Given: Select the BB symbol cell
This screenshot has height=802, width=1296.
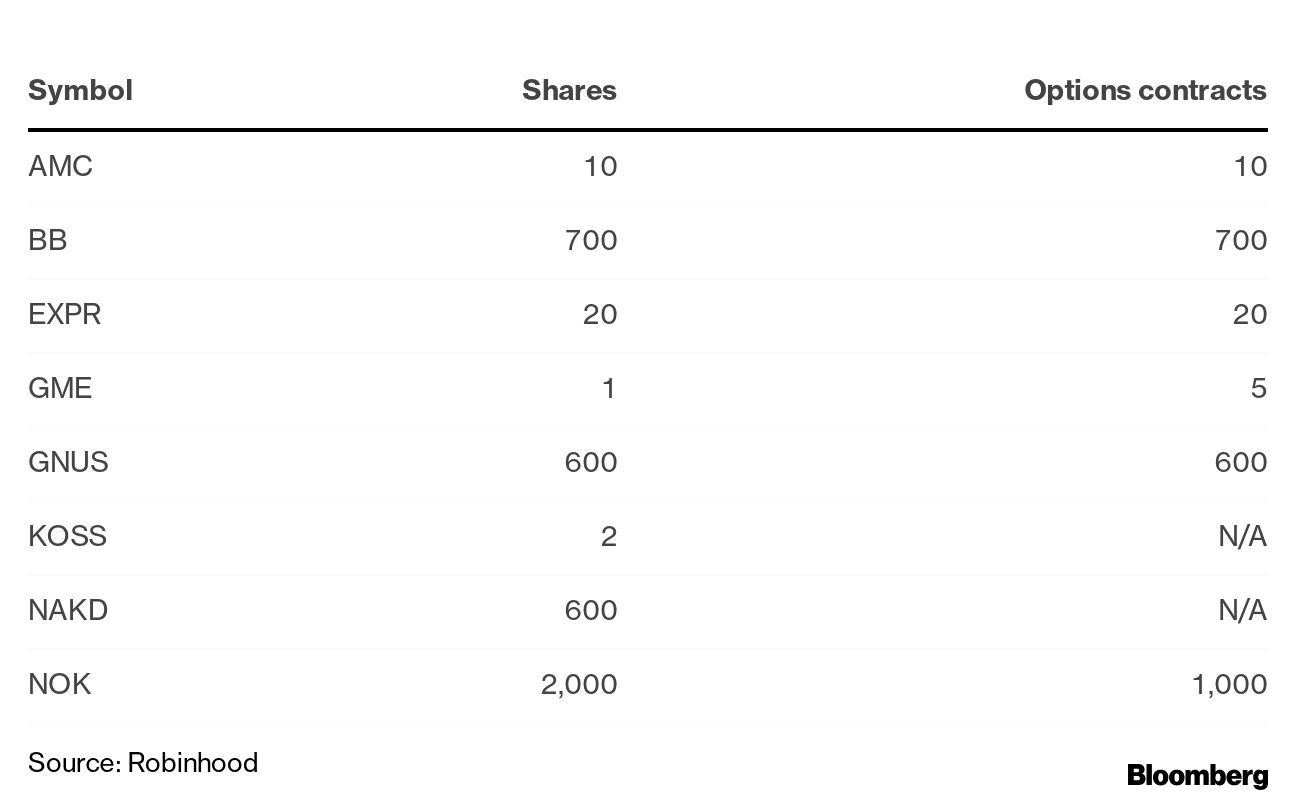Looking at the screenshot, I should (47, 240).
